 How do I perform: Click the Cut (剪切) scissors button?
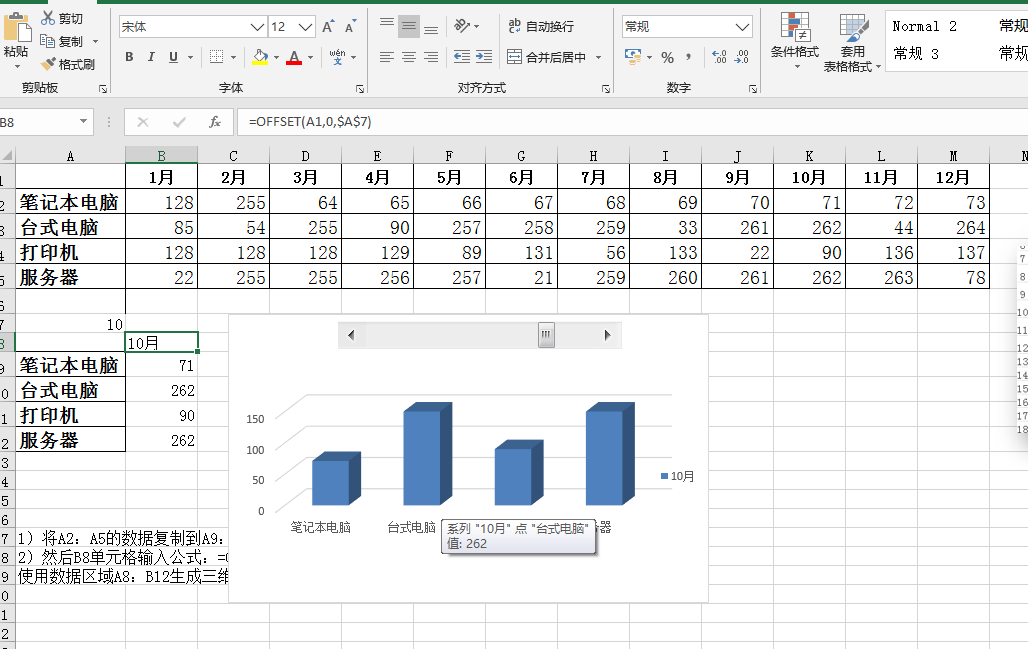pyautogui.click(x=62, y=19)
